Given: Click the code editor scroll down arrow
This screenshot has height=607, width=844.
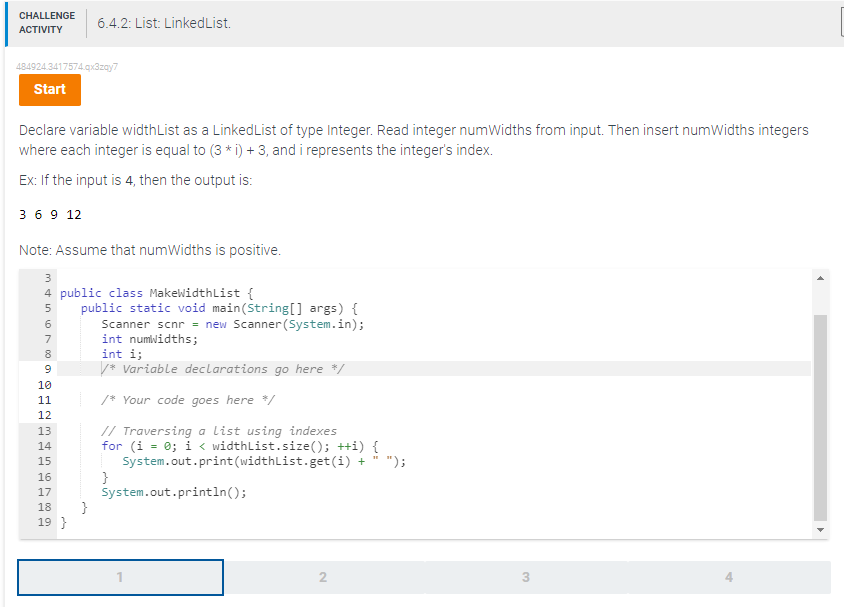Looking at the screenshot, I should (820, 530).
